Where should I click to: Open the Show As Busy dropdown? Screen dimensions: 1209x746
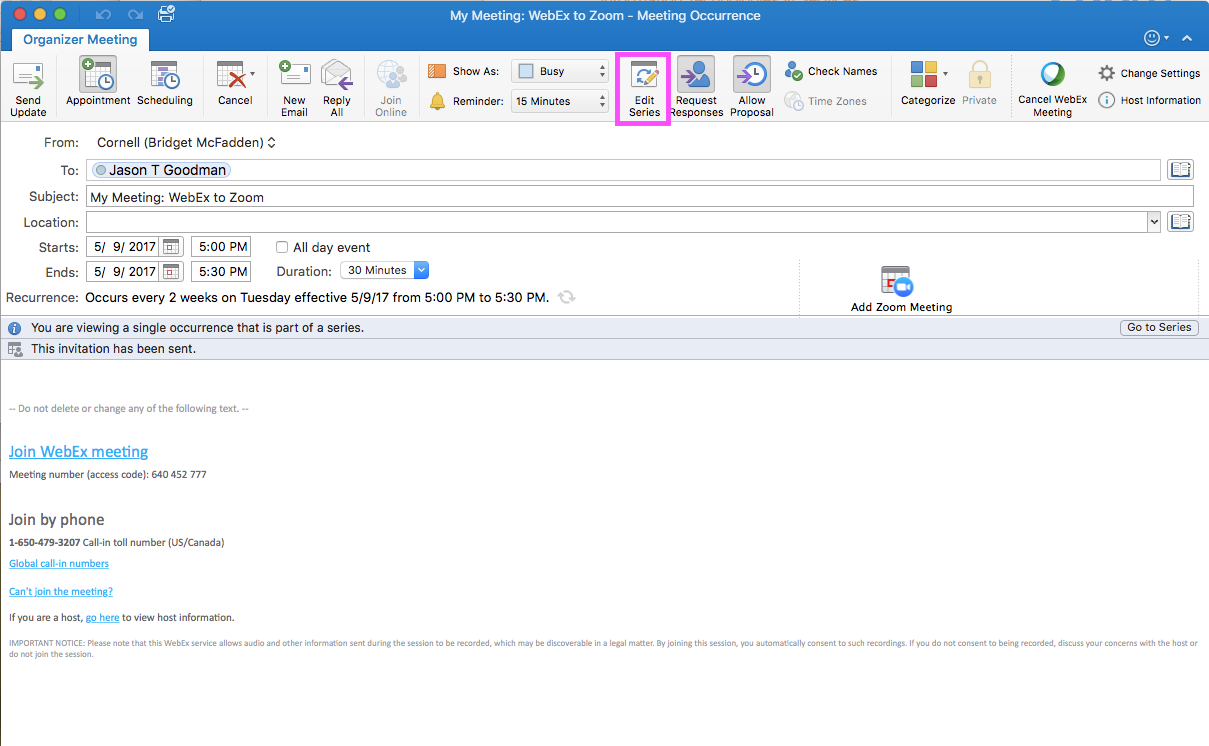pos(560,71)
